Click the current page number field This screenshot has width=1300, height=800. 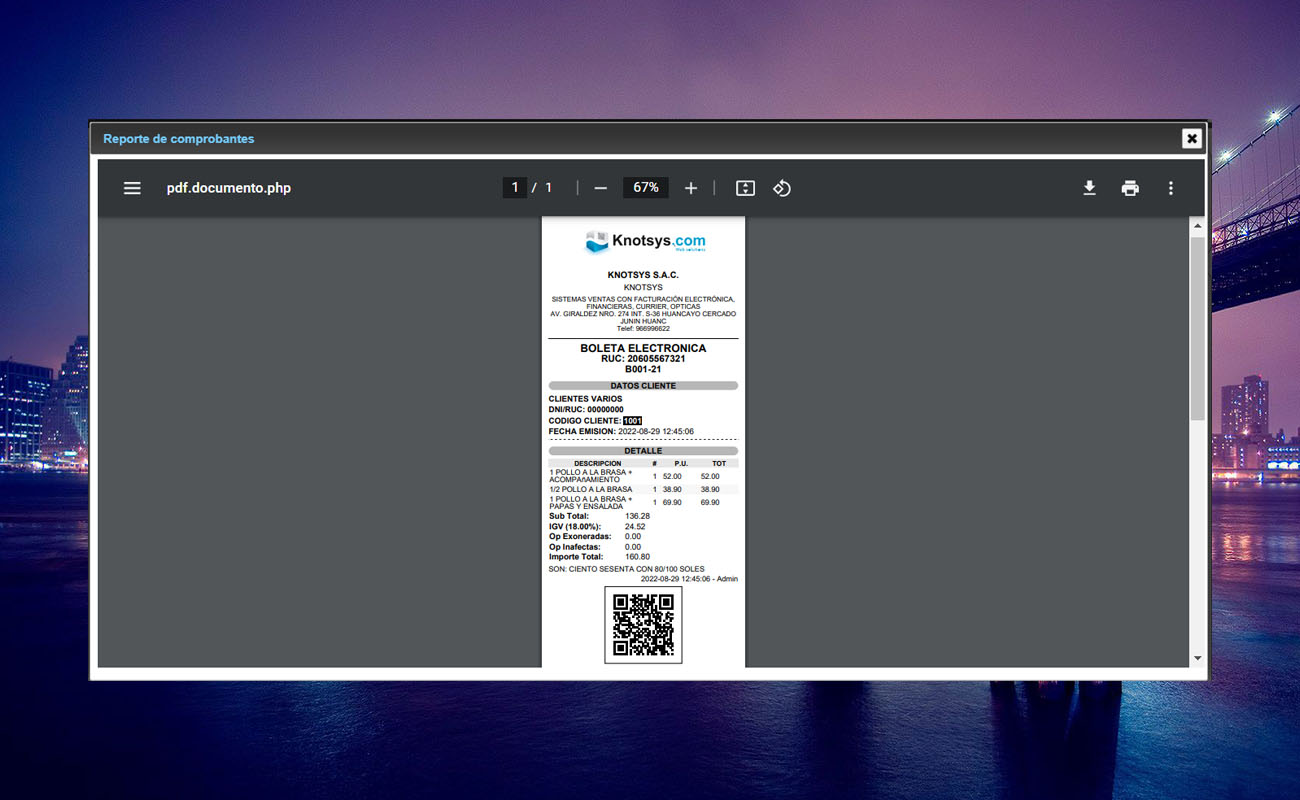(x=515, y=188)
